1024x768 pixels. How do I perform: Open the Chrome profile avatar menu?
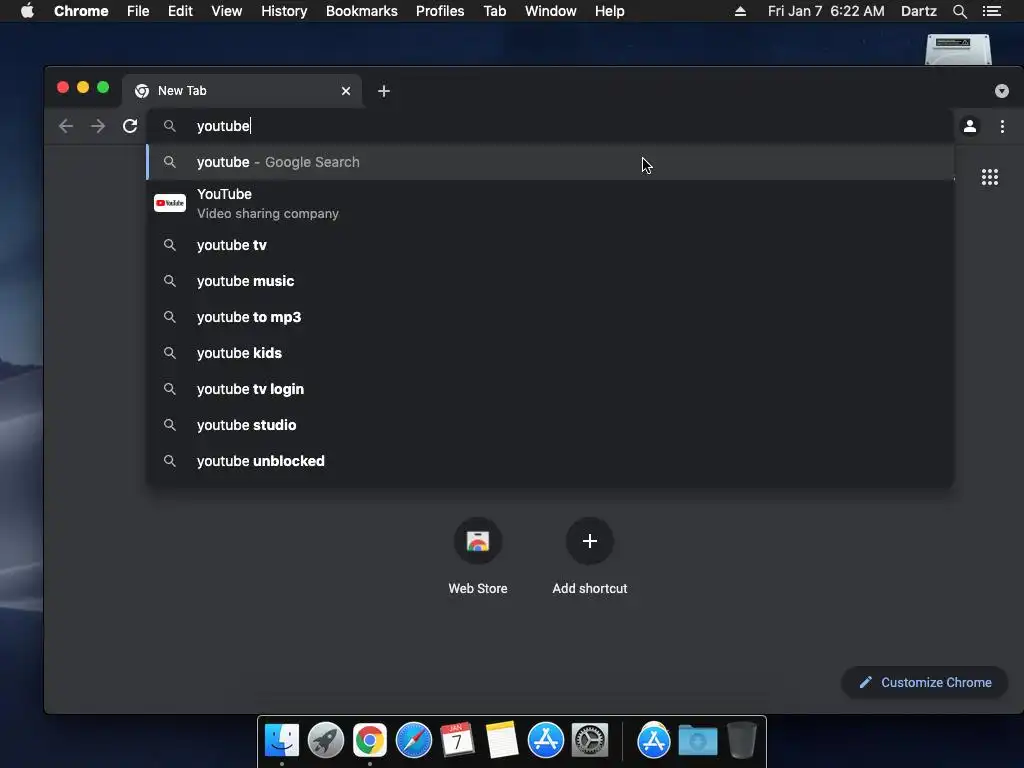click(x=970, y=126)
